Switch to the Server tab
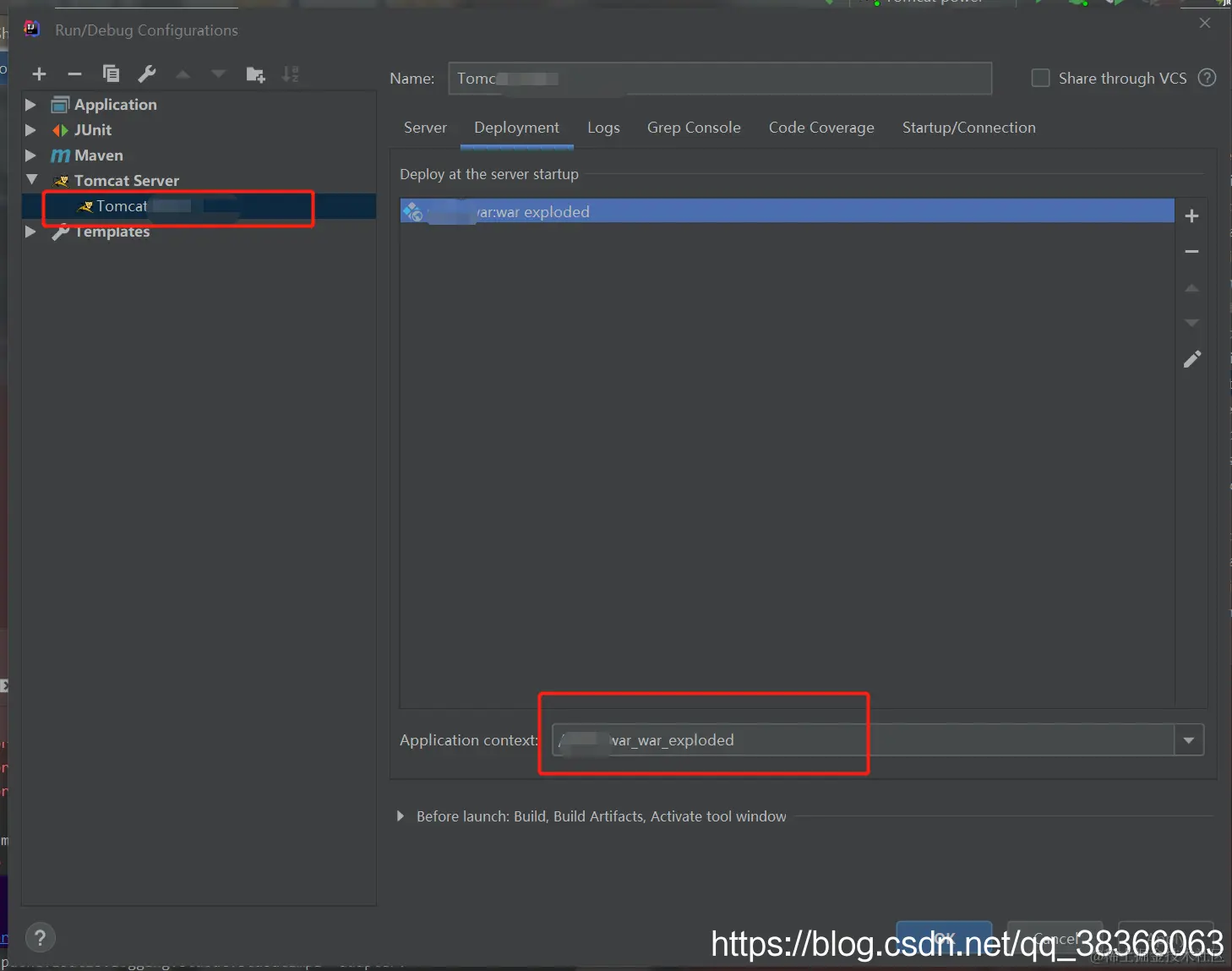1232x971 pixels. coord(425,128)
